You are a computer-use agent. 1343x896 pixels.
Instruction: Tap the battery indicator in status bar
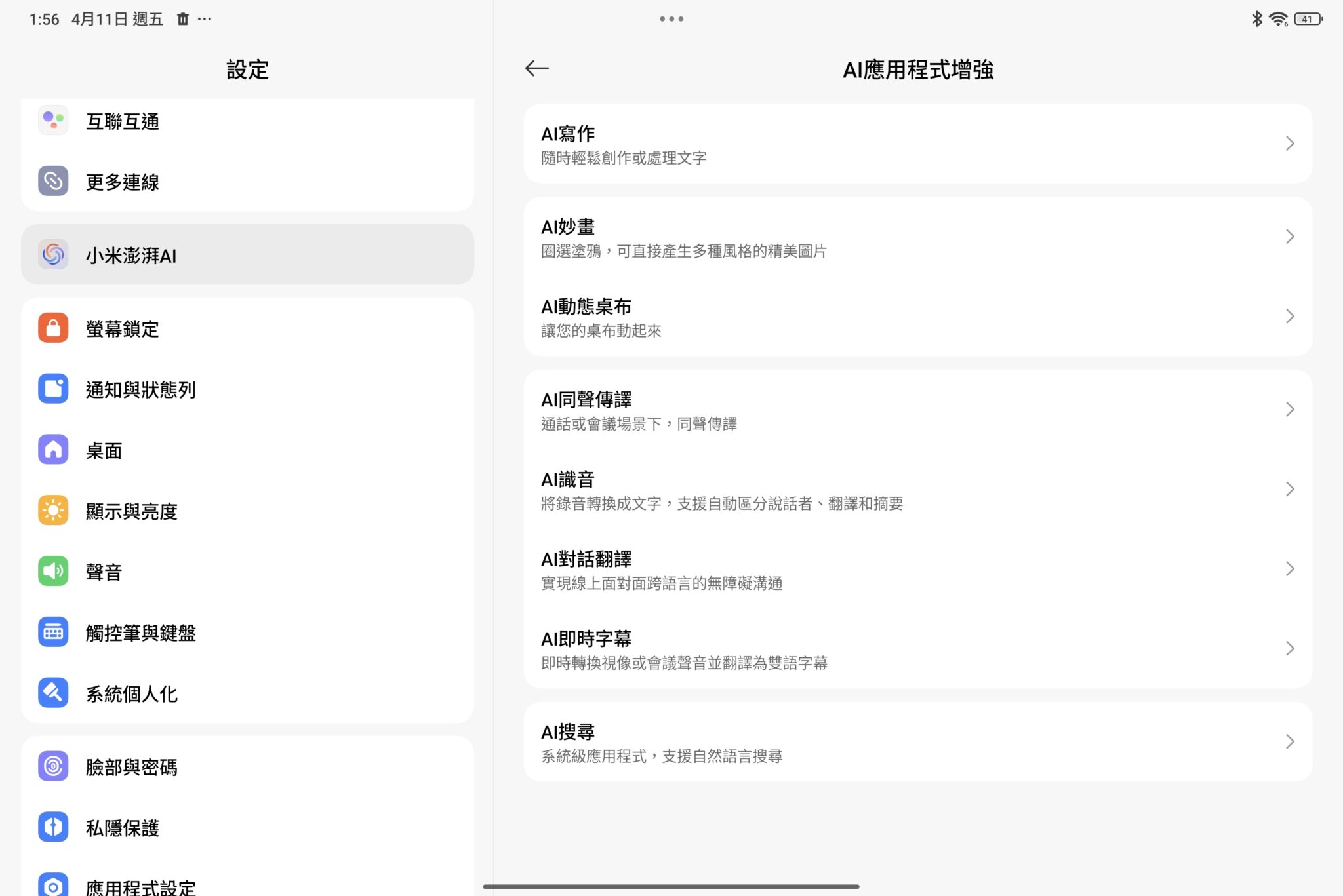(1308, 19)
